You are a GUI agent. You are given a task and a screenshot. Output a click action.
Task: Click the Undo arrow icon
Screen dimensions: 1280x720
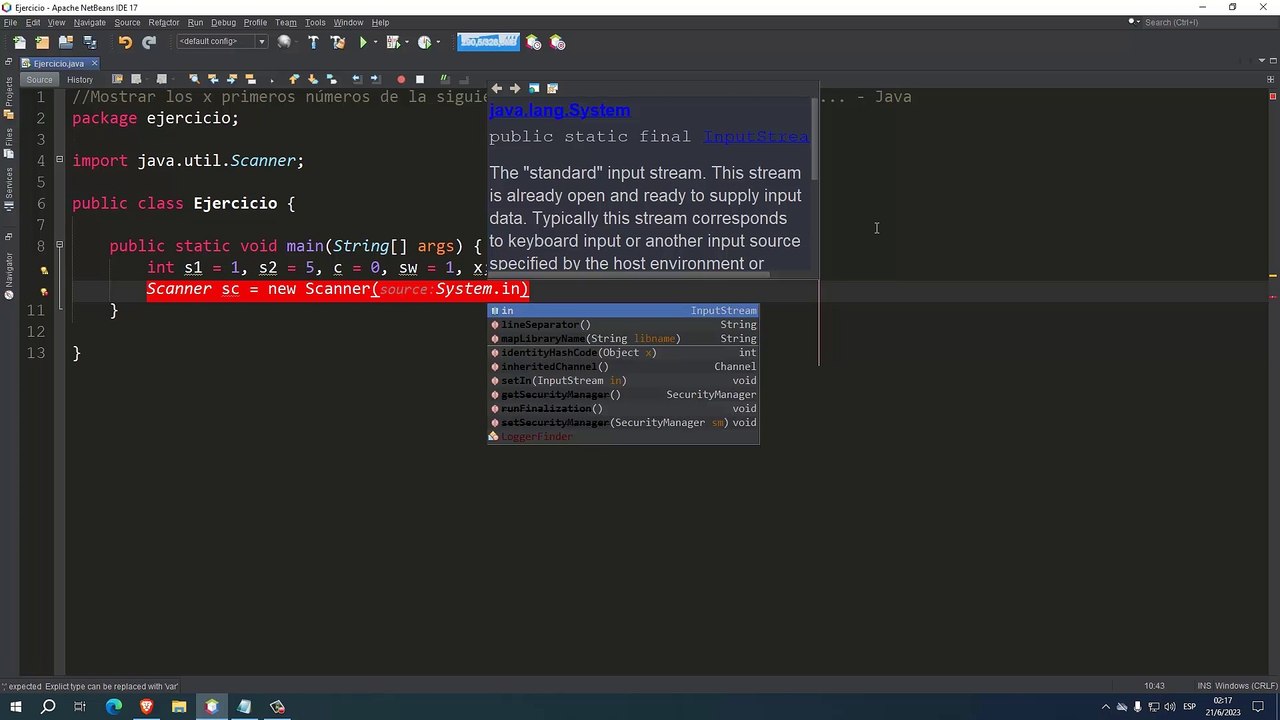[125, 42]
